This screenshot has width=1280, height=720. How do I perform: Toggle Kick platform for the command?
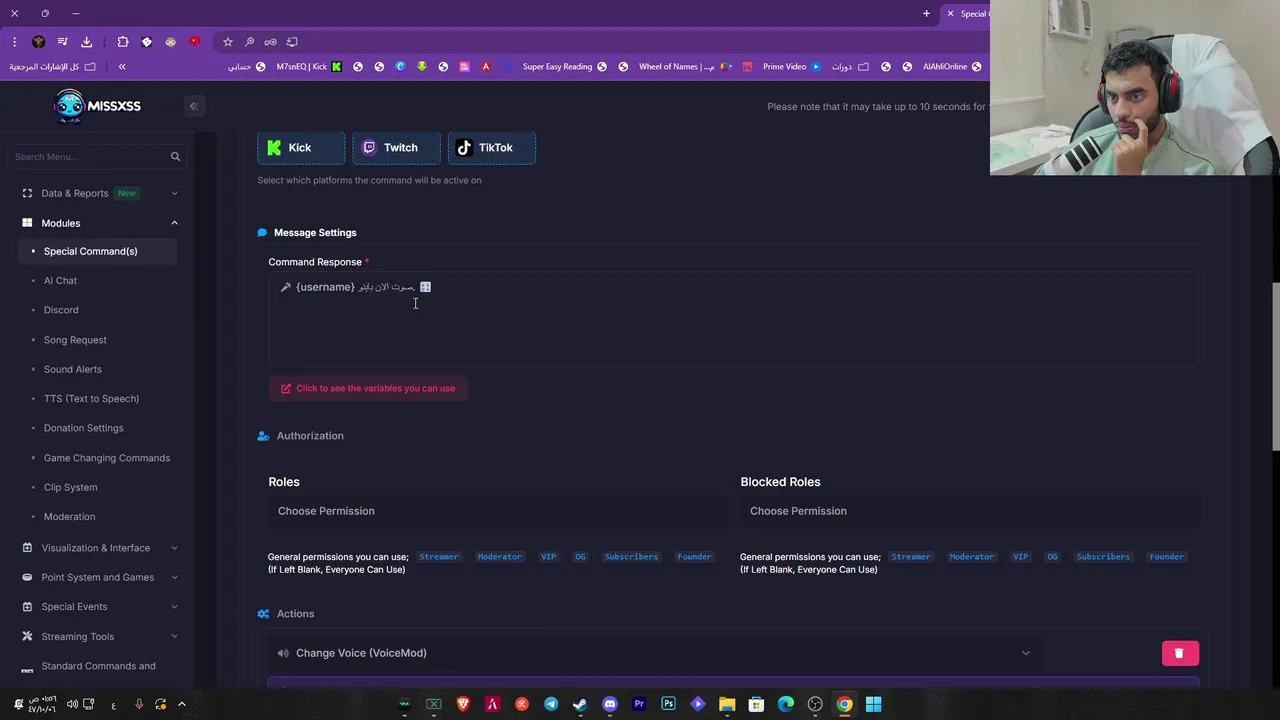(301, 148)
